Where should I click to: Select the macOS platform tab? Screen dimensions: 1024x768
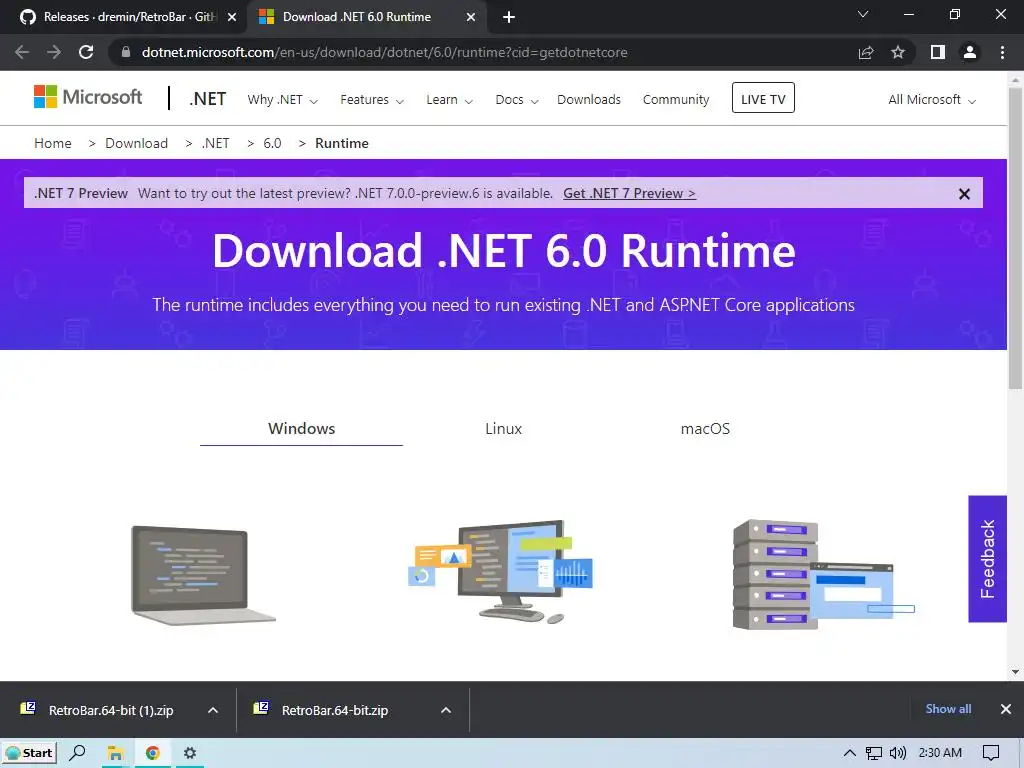[705, 429]
